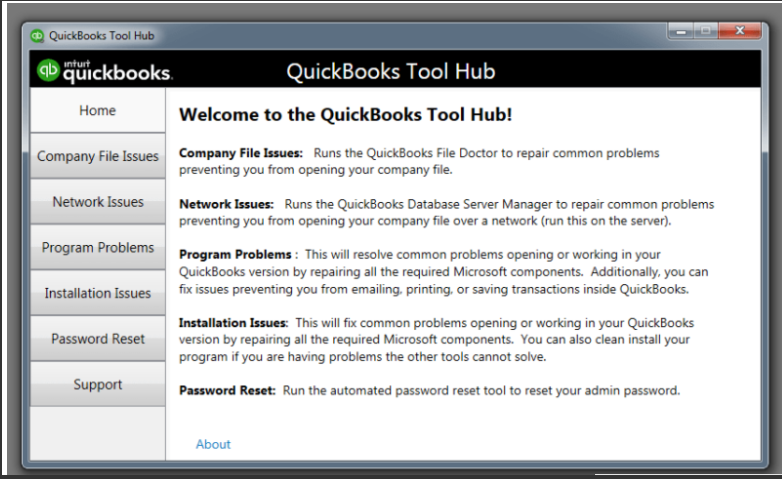Open the Home tab in sidebar
This screenshot has width=782, height=479.
(98, 110)
